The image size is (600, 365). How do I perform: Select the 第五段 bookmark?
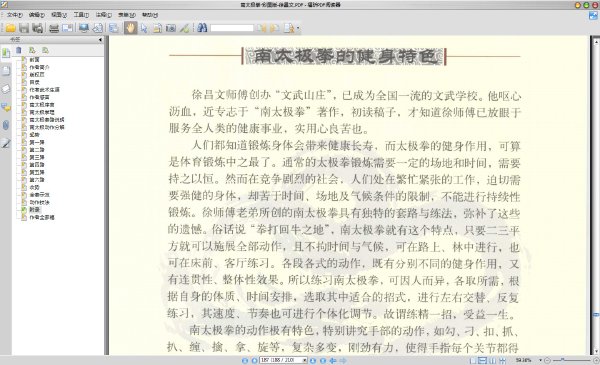(37, 172)
